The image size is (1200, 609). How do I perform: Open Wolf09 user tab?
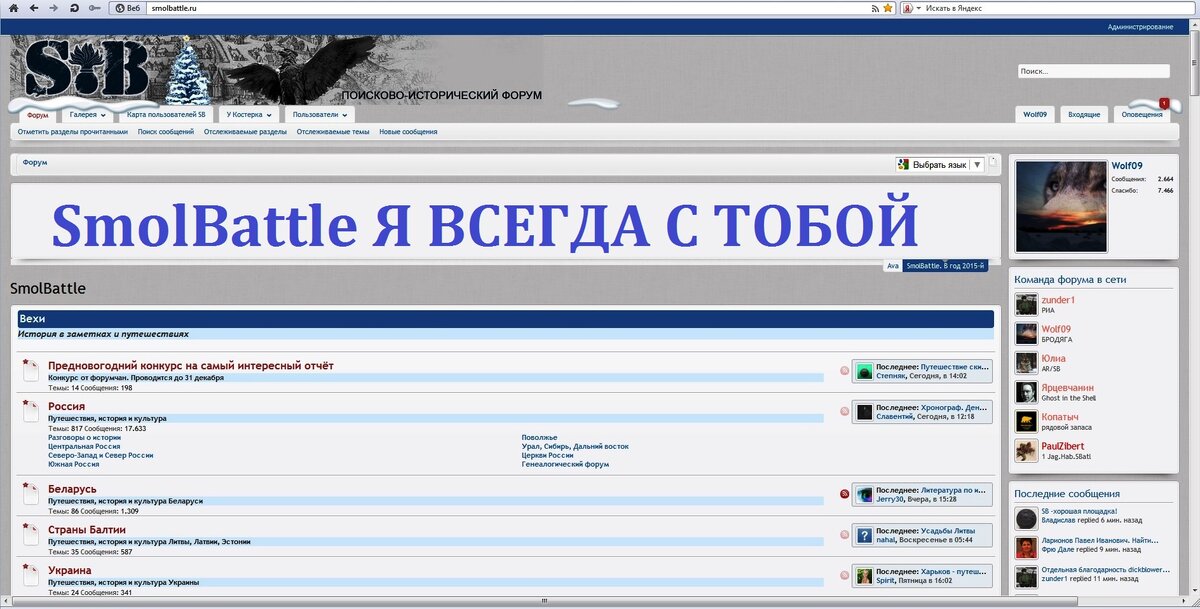1034,115
